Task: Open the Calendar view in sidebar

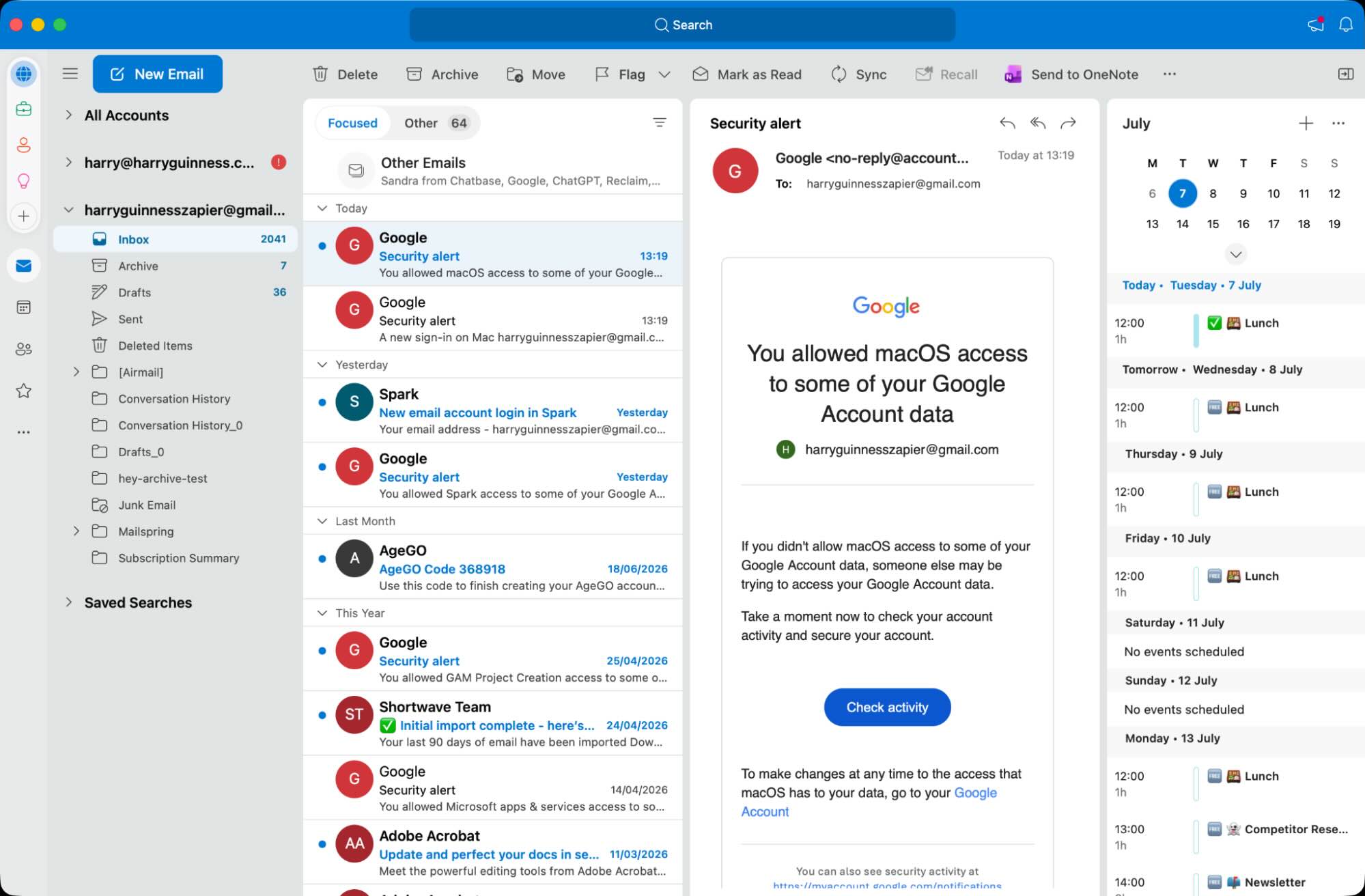Action: (24, 307)
